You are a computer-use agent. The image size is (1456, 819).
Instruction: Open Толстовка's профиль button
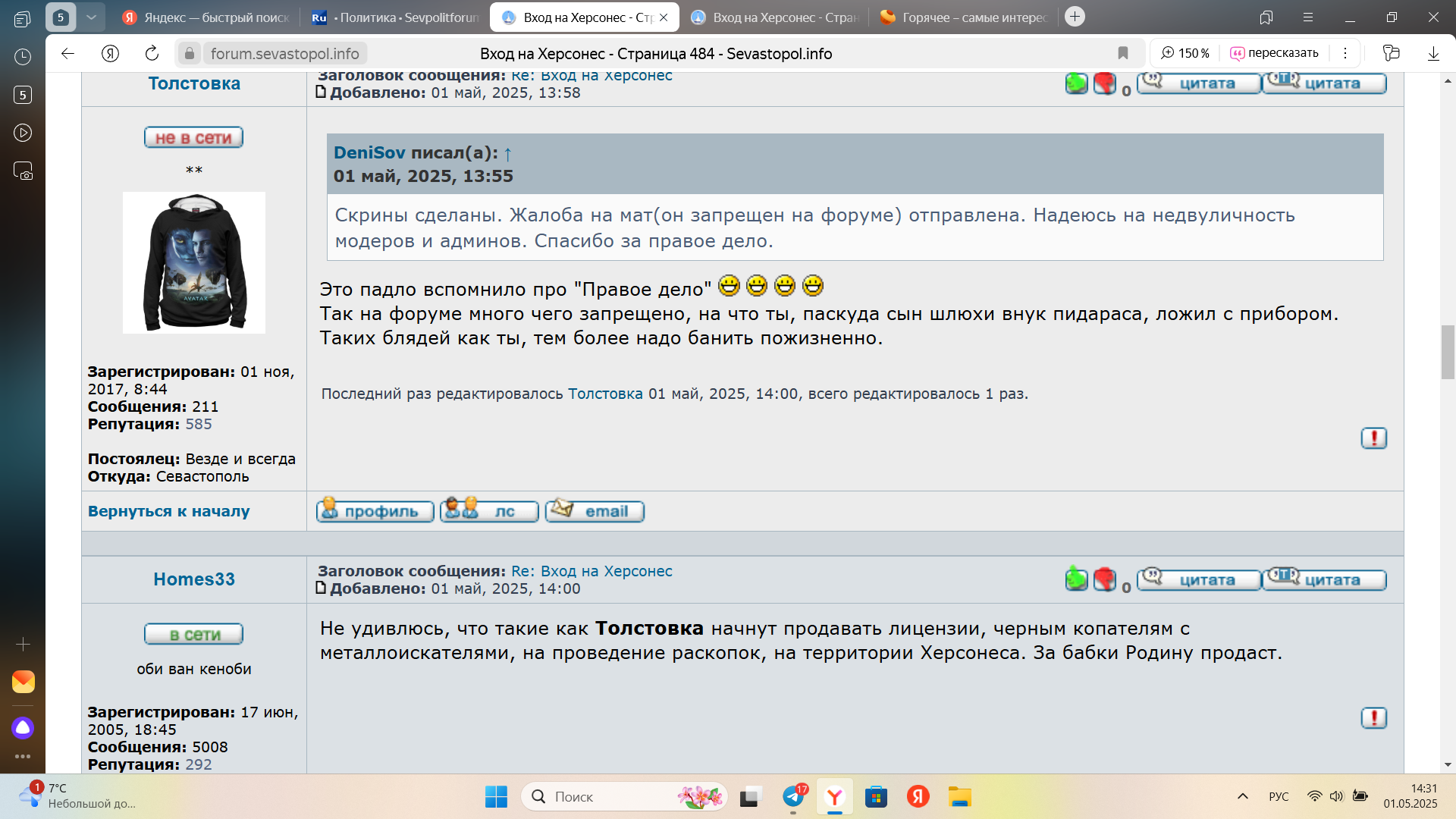click(375, 511)
